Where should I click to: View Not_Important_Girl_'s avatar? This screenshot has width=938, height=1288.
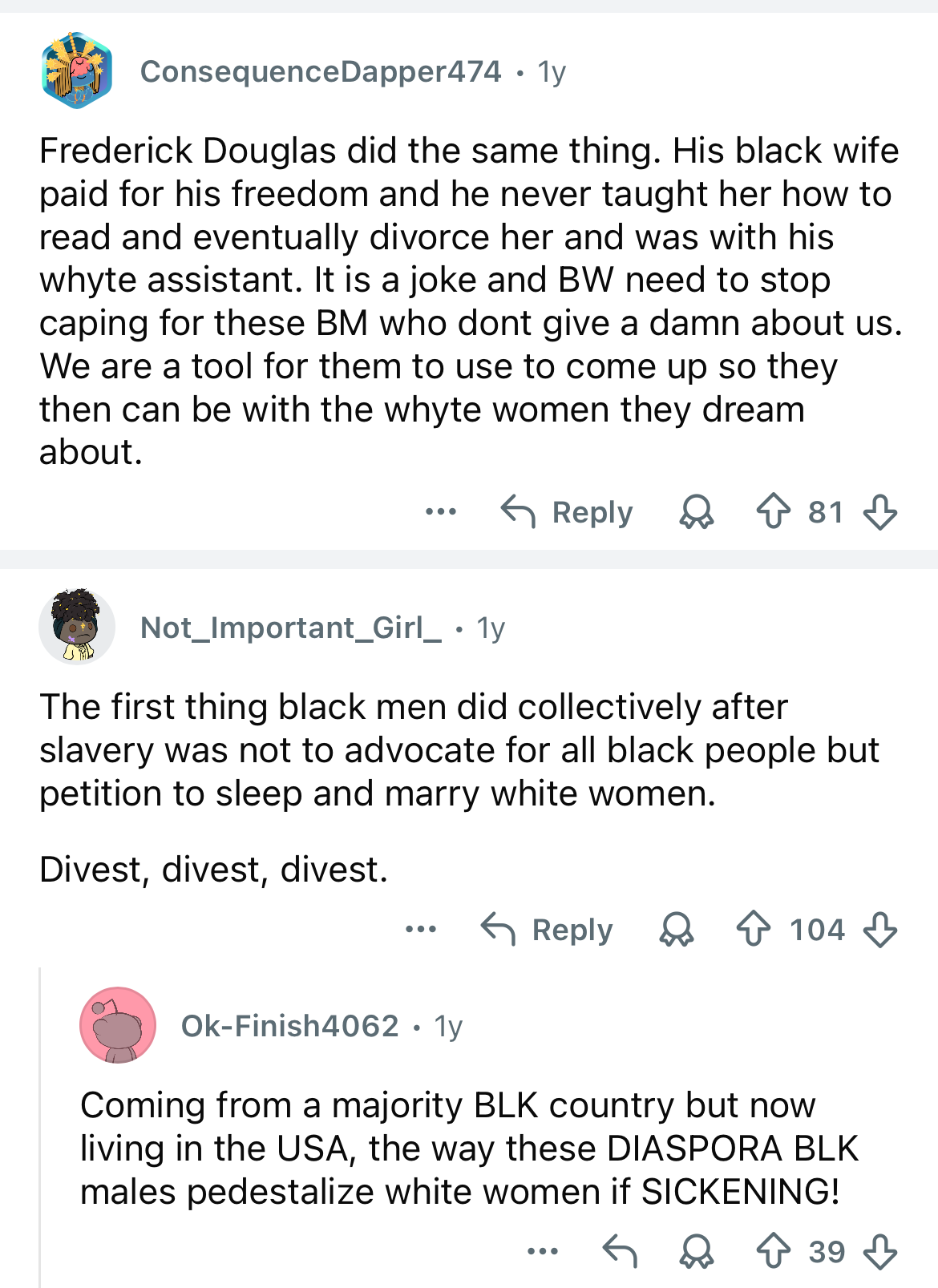click(x=77, y=628)
